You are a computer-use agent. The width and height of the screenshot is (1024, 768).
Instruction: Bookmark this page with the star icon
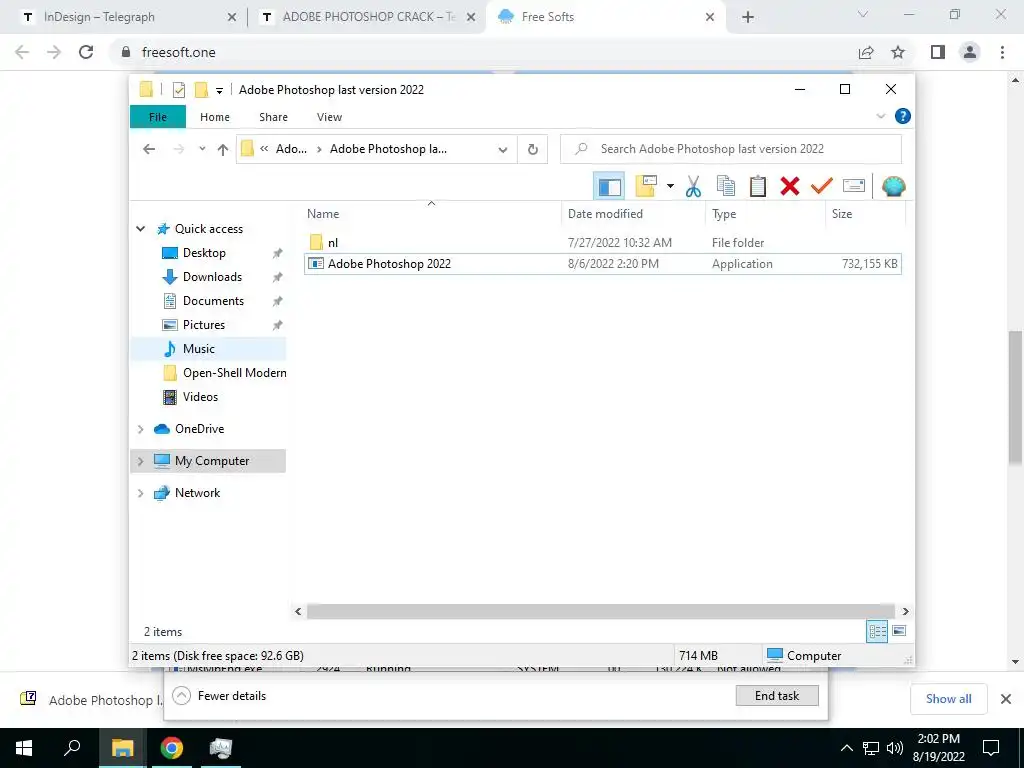point(898,52)
